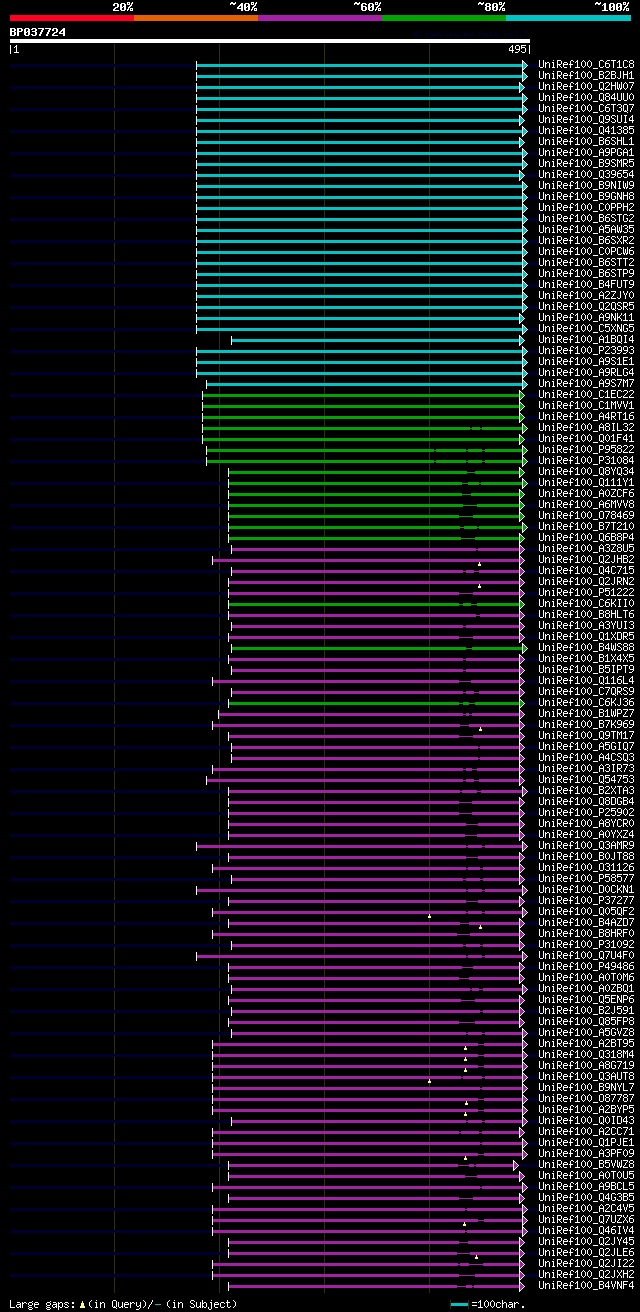Click the =100char. scale text
Screen dimensions: 640x1312
497,1304
